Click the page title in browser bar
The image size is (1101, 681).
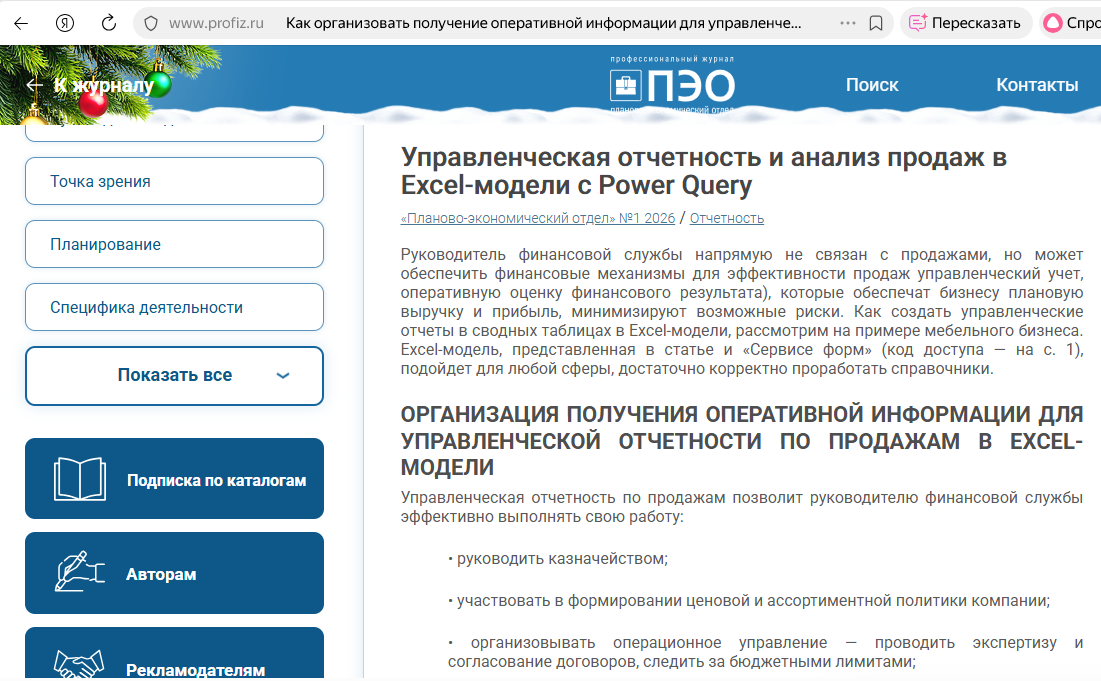click(x=543, y=23)
